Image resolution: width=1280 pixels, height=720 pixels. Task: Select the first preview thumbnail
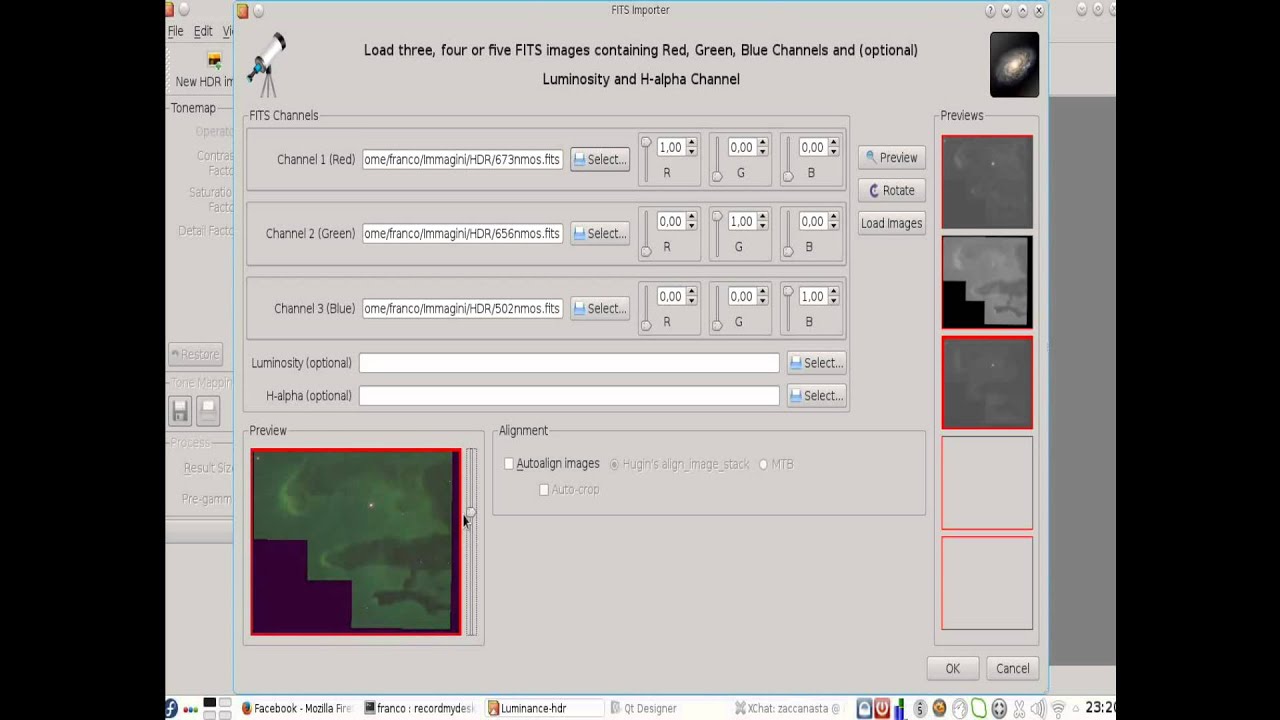pyautogui.click(x=987, y=182)
